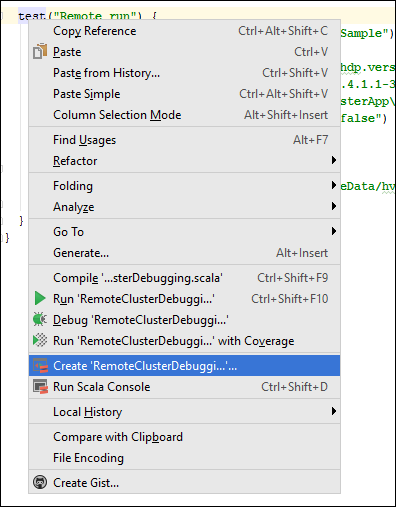Open the Analyze submenu
This screenshot has width=396, height=507.
pos(184,207)
